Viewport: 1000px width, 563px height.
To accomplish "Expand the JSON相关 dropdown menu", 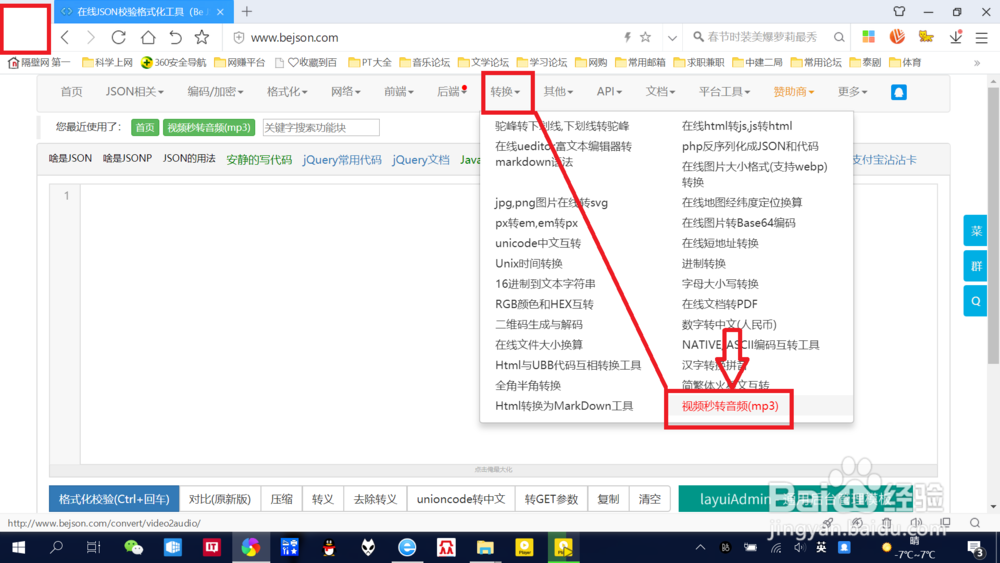I will pos(135,92).
